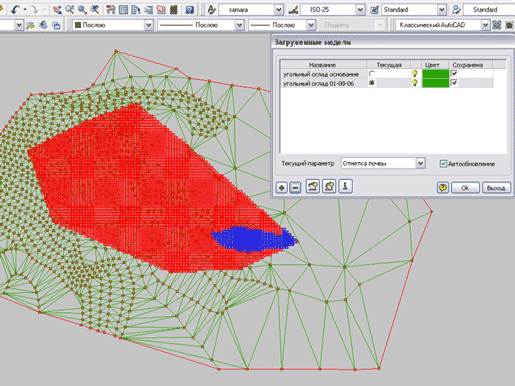The width and height of the screenshot is (515, 386).
Task: Open the samara text style dropdown
Action: click(279, 10)
